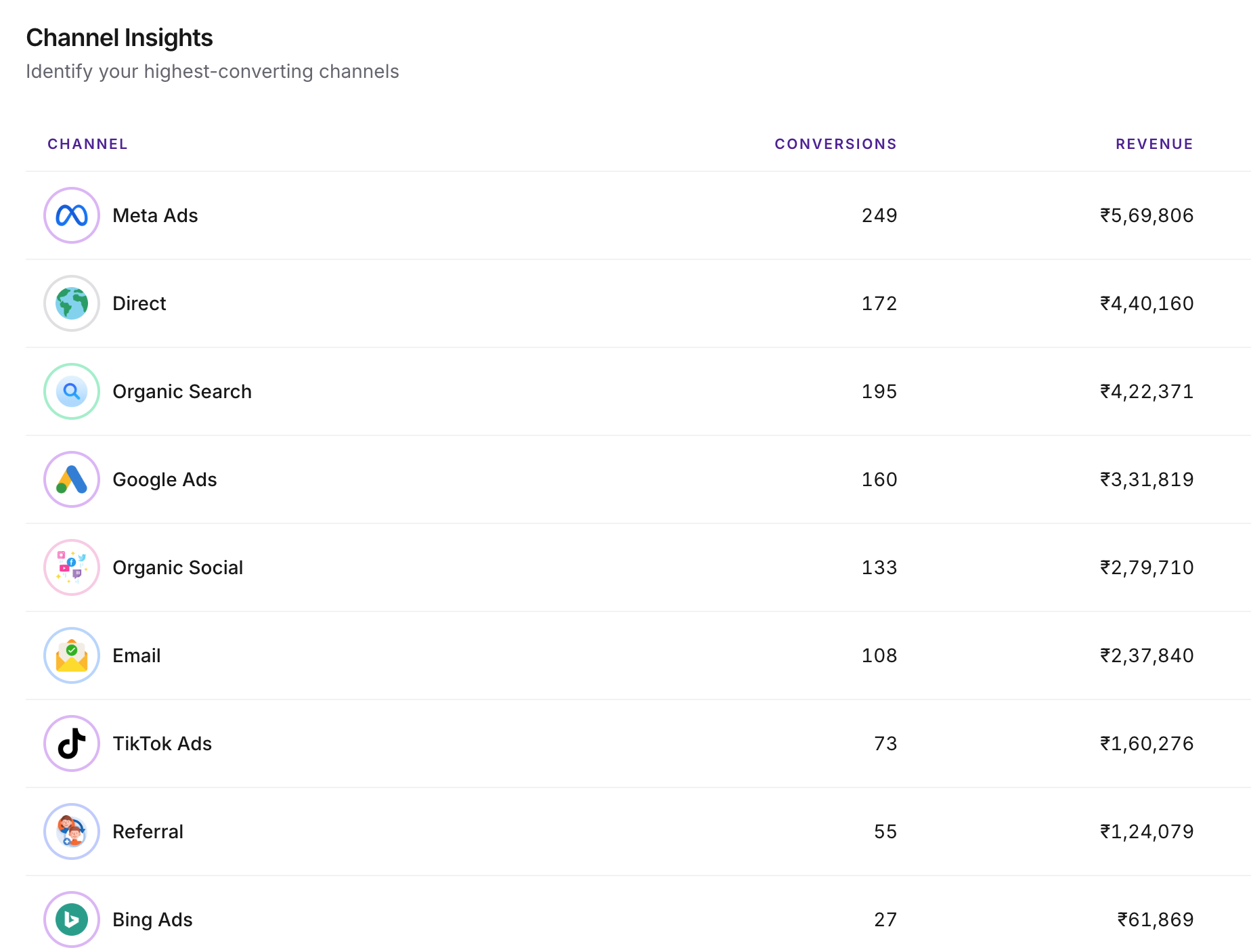Click the Email envelope icon

point(72,655)
